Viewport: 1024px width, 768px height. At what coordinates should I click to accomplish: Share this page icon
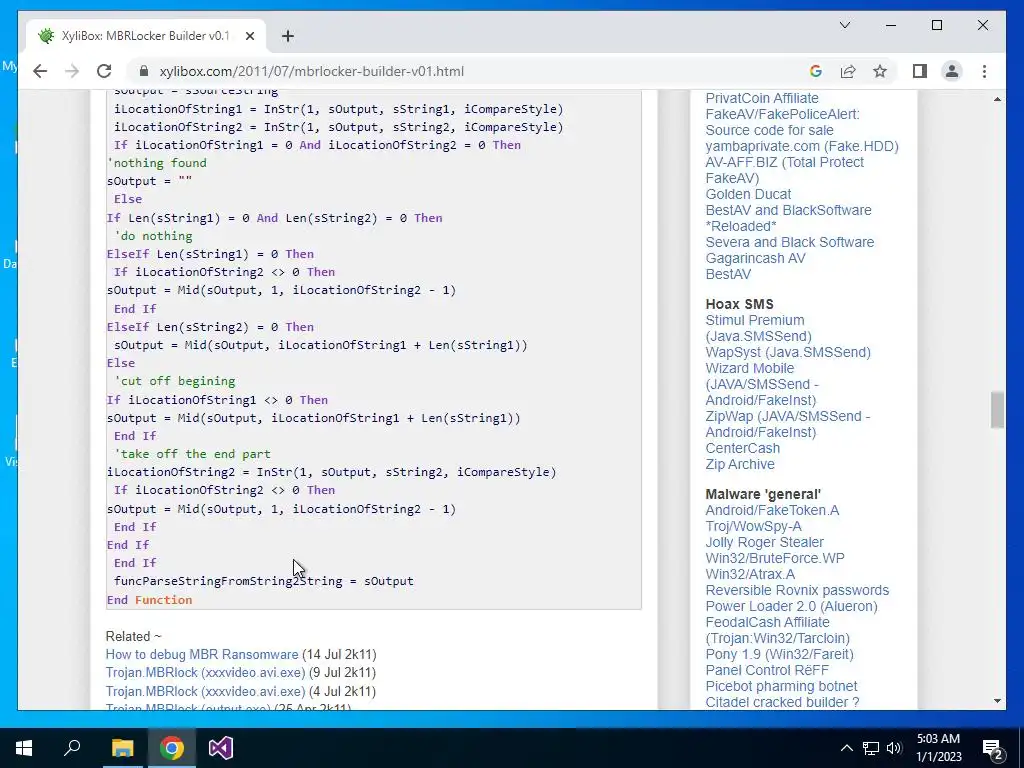tap(848, 71)
